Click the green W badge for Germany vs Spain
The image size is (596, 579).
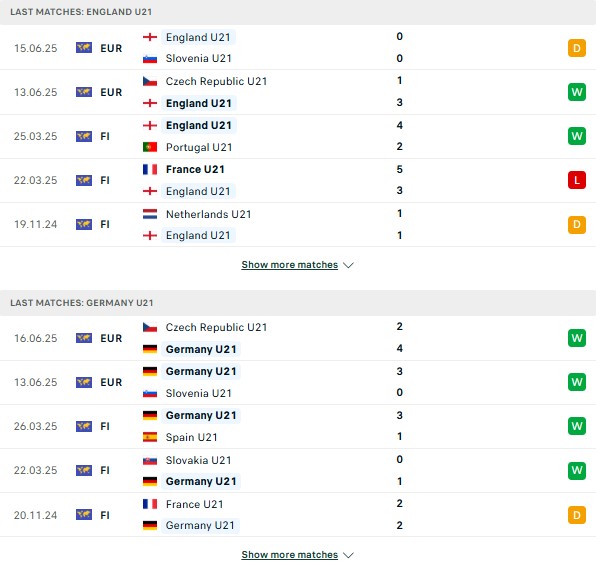coord(577,426)
